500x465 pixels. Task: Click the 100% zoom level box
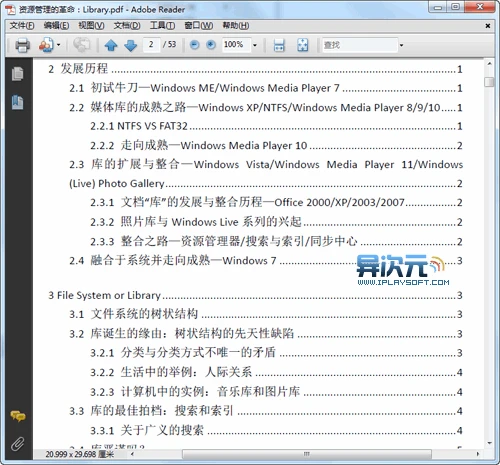pyautogui.click(x=236, y=45)
